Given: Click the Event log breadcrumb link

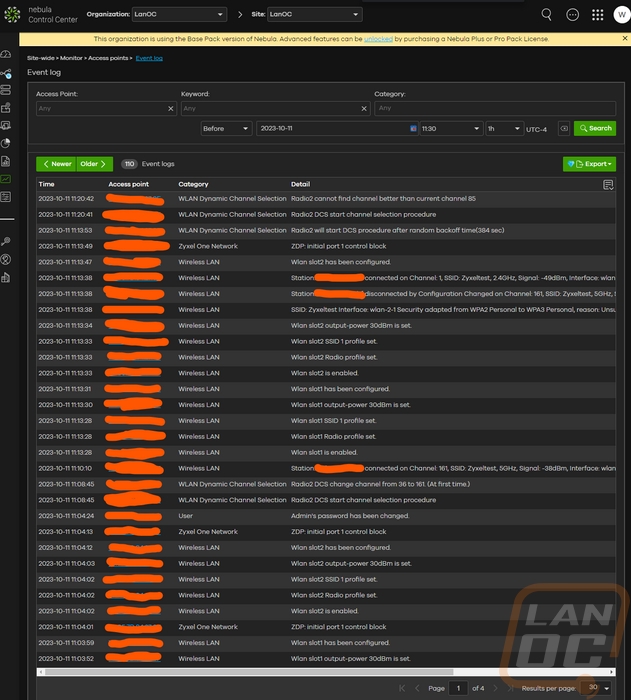Looking at the screenshot, I should (x=149, y=58).
